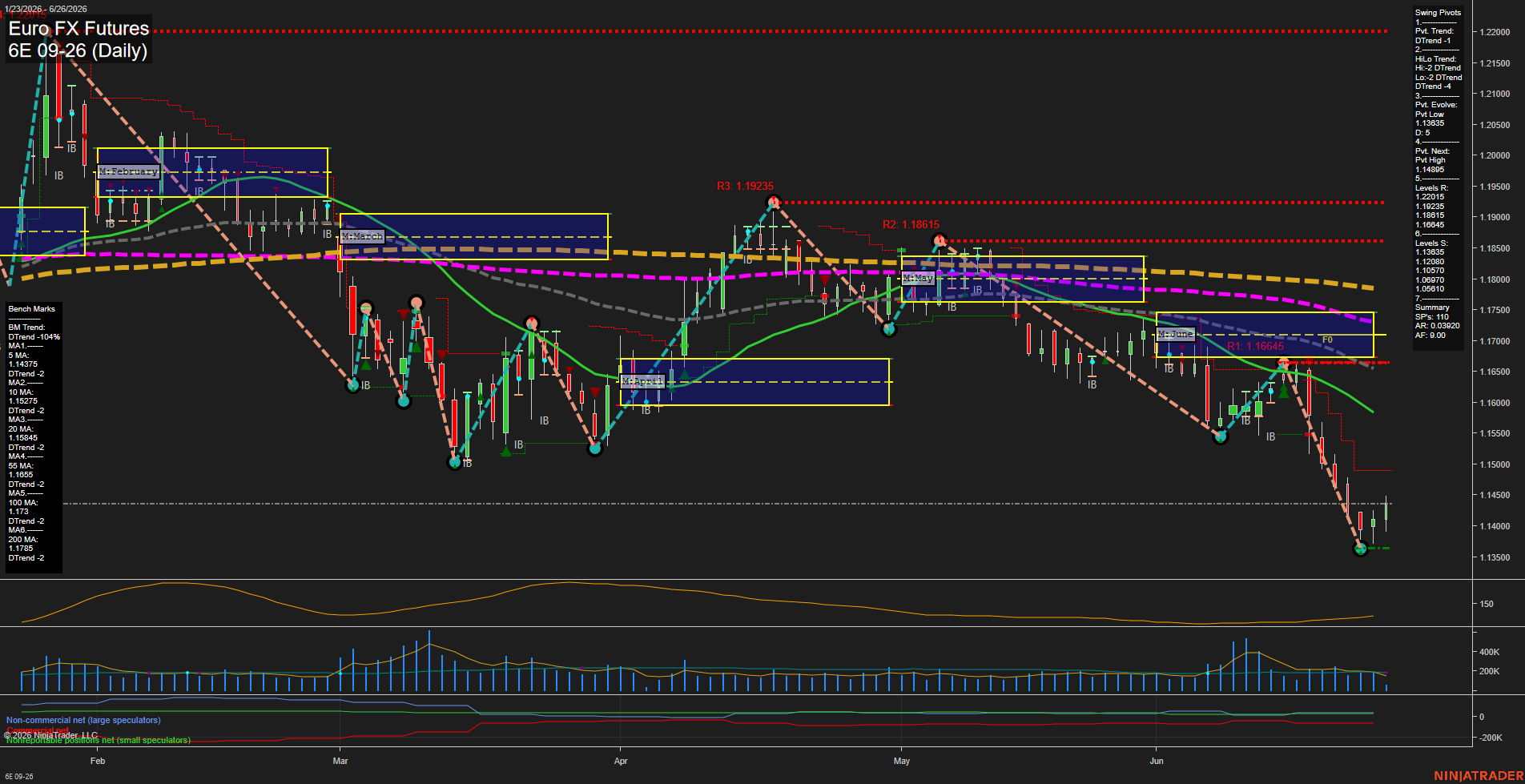Click the M:June monthly range label
The height and width of the screenshot is (784, 1525).
pos(1176,333)
